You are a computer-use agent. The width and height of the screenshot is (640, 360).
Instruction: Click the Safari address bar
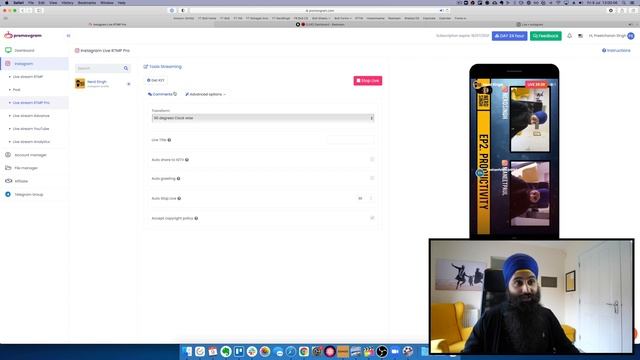click(320, 11)
